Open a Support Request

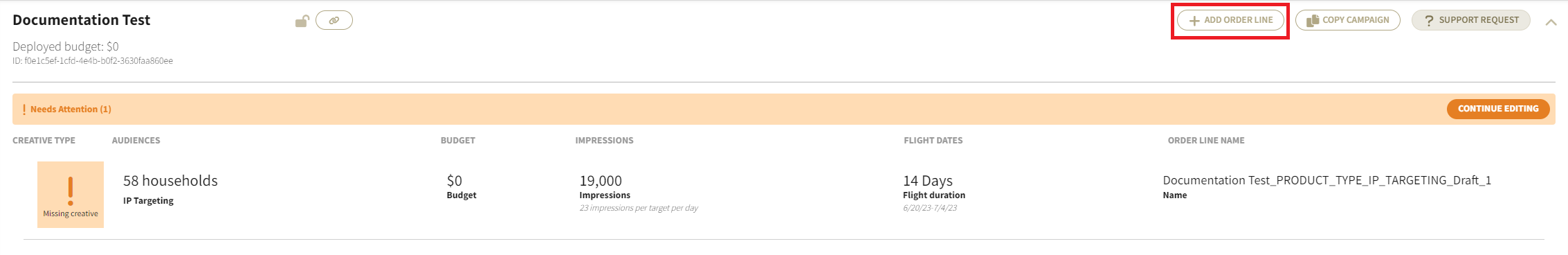1471,20
